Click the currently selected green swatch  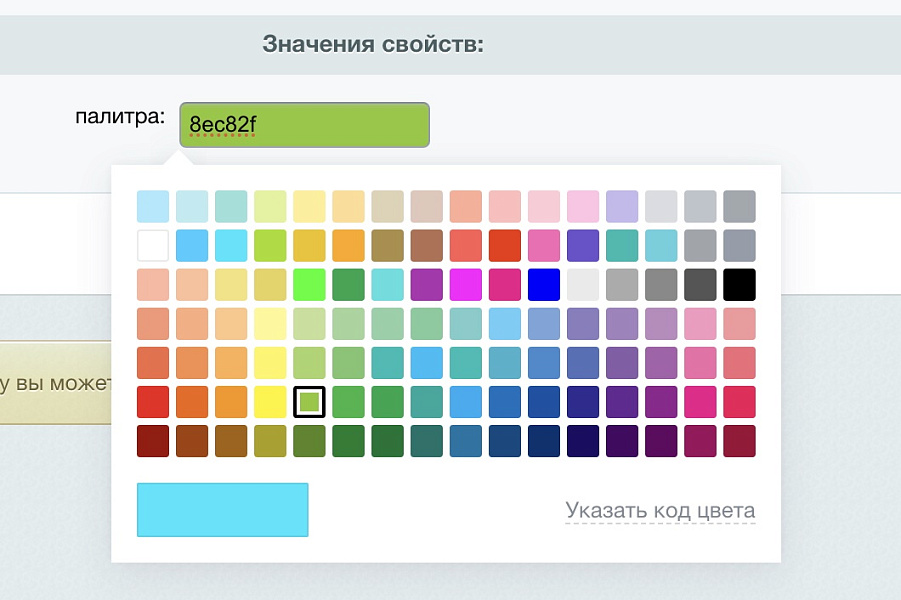click(x=308, y=402)
